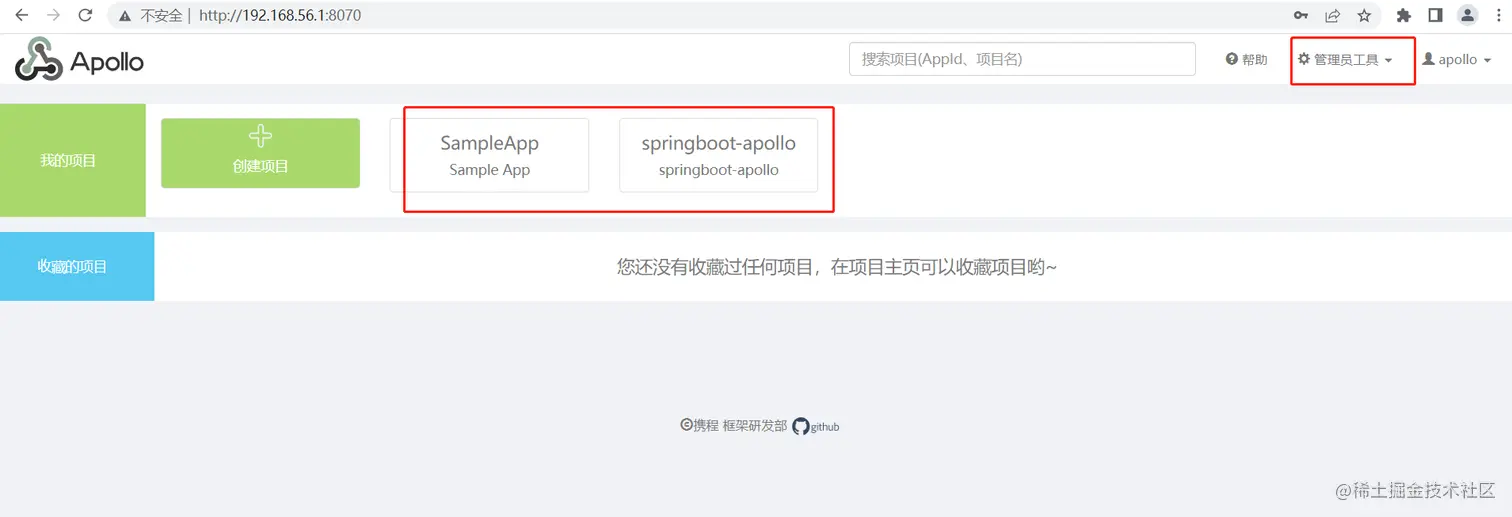Open browser extensions puzzle icon
Viewport: 1512px width, 517px height.
[1403, 15]
